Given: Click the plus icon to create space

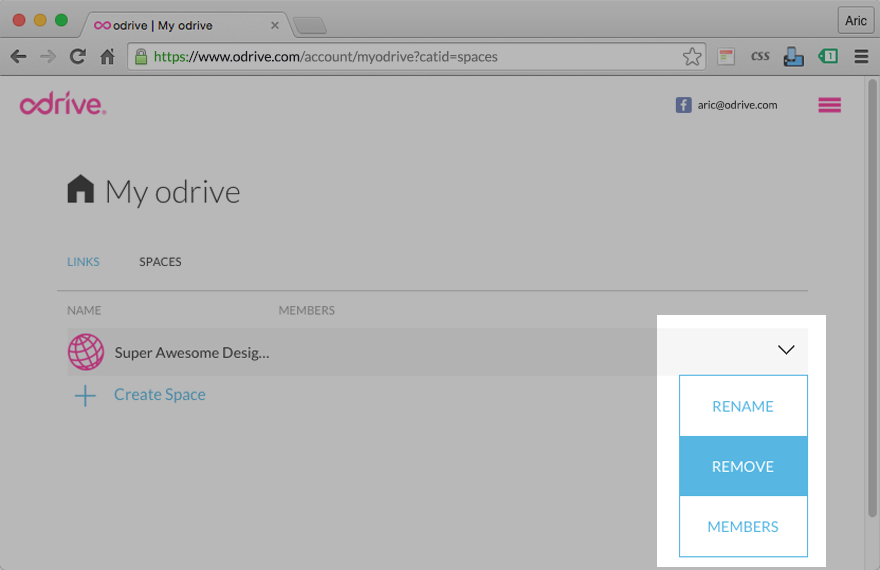Looking at the screenshot, I should coord(86,396).
